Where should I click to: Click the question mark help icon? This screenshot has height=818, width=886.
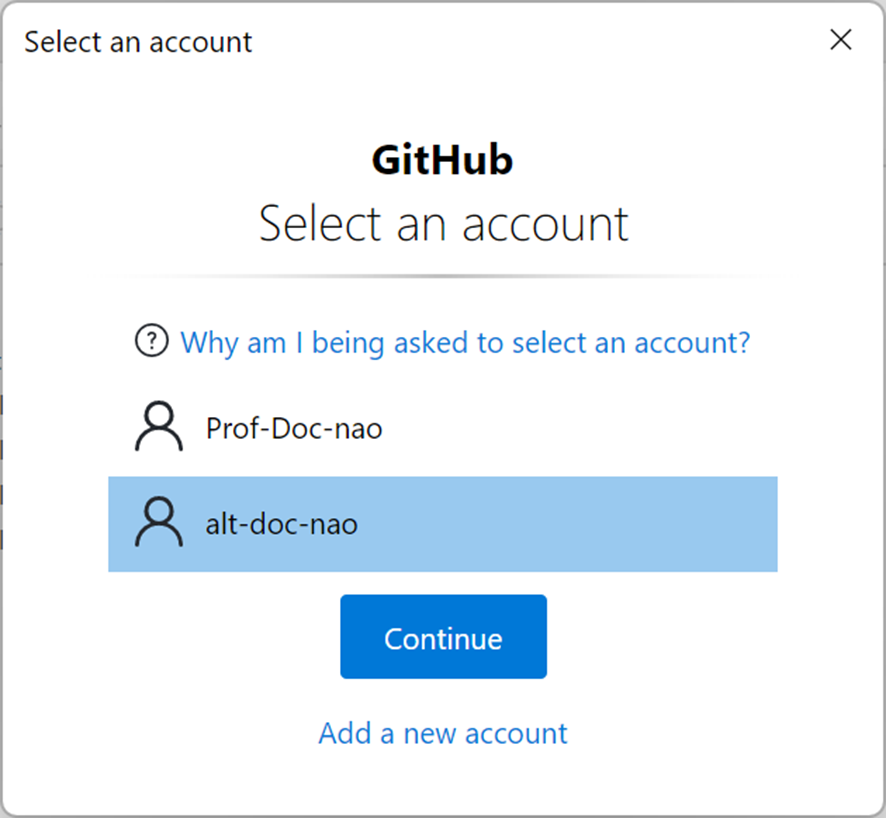(151, 341)
